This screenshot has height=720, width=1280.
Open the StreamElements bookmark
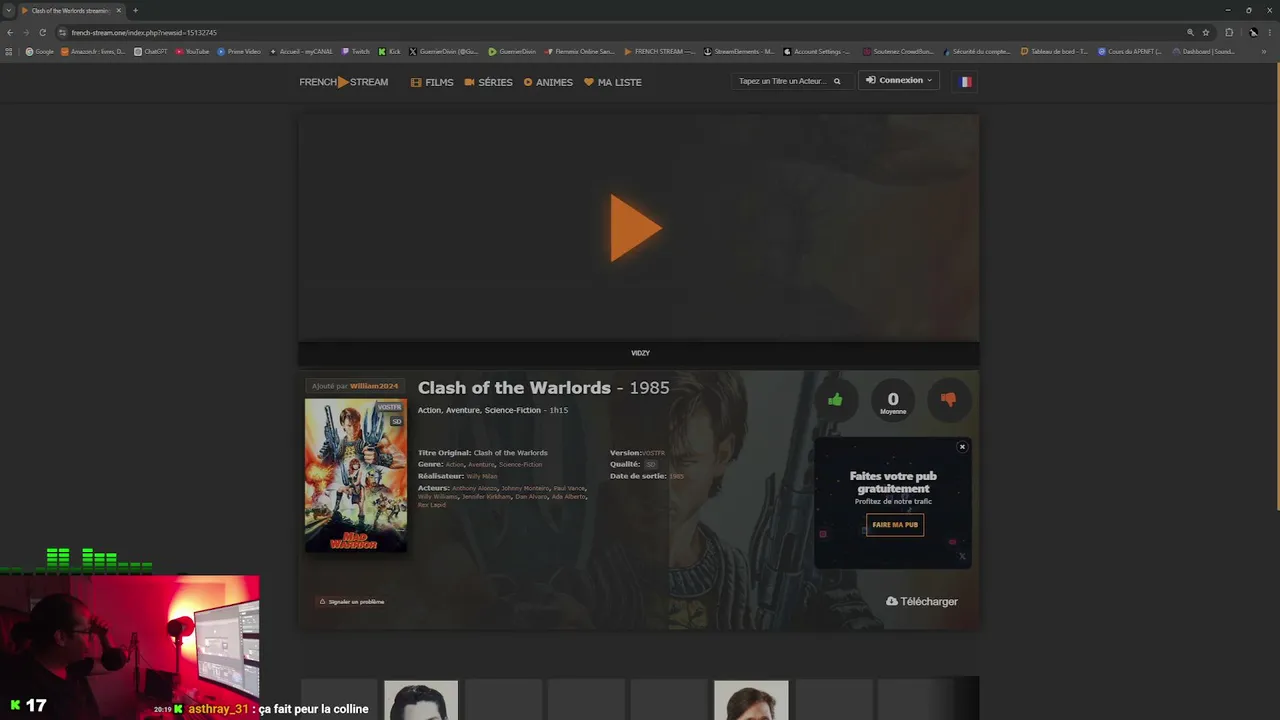click(x=739, y=52)
